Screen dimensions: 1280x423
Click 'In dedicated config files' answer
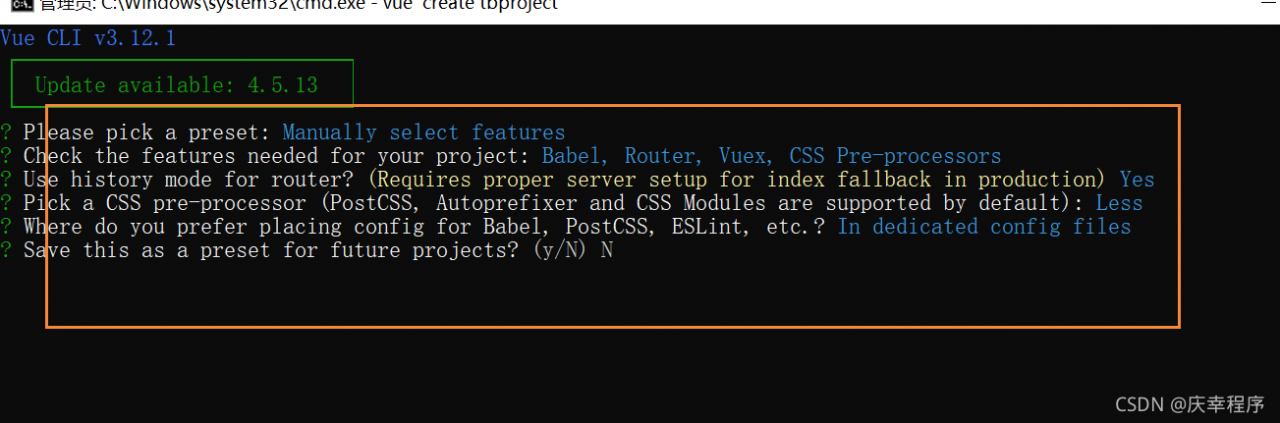coord(984,227)
